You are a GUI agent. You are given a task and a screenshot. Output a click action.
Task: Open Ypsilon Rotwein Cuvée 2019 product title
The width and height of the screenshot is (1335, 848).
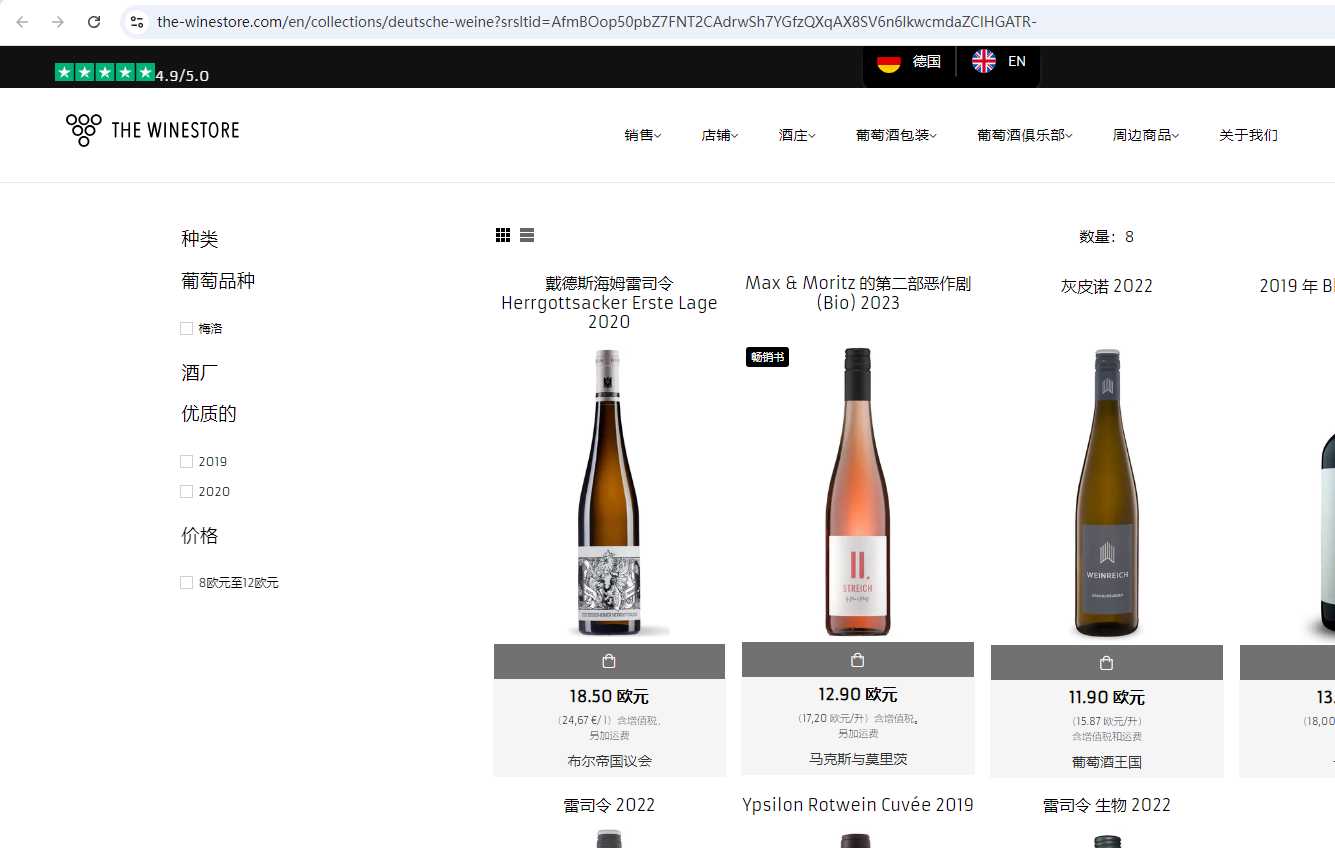[x=858, y=805]
